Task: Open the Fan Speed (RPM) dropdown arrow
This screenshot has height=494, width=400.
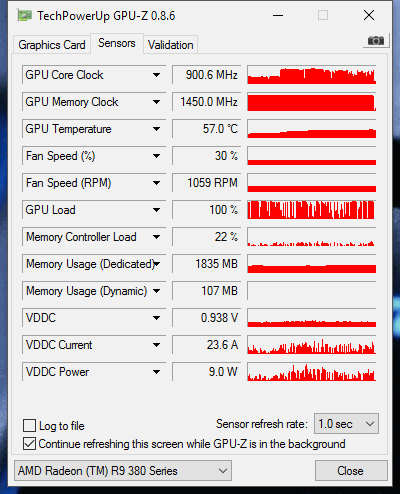Action: (x=156, y=183)
